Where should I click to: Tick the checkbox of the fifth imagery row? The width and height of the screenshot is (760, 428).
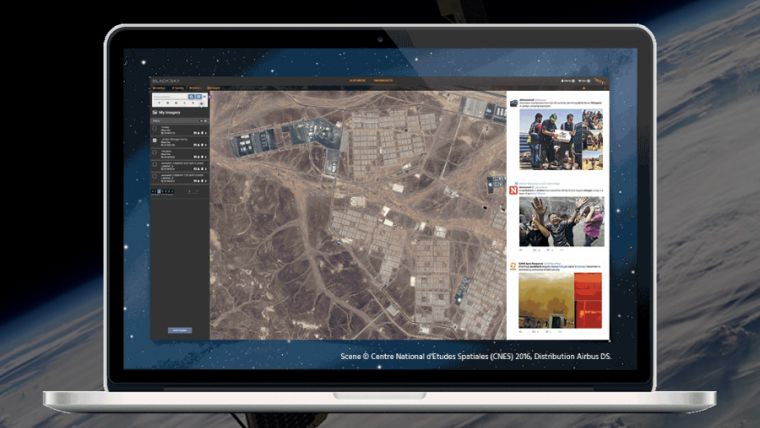[x=155, y=176]
